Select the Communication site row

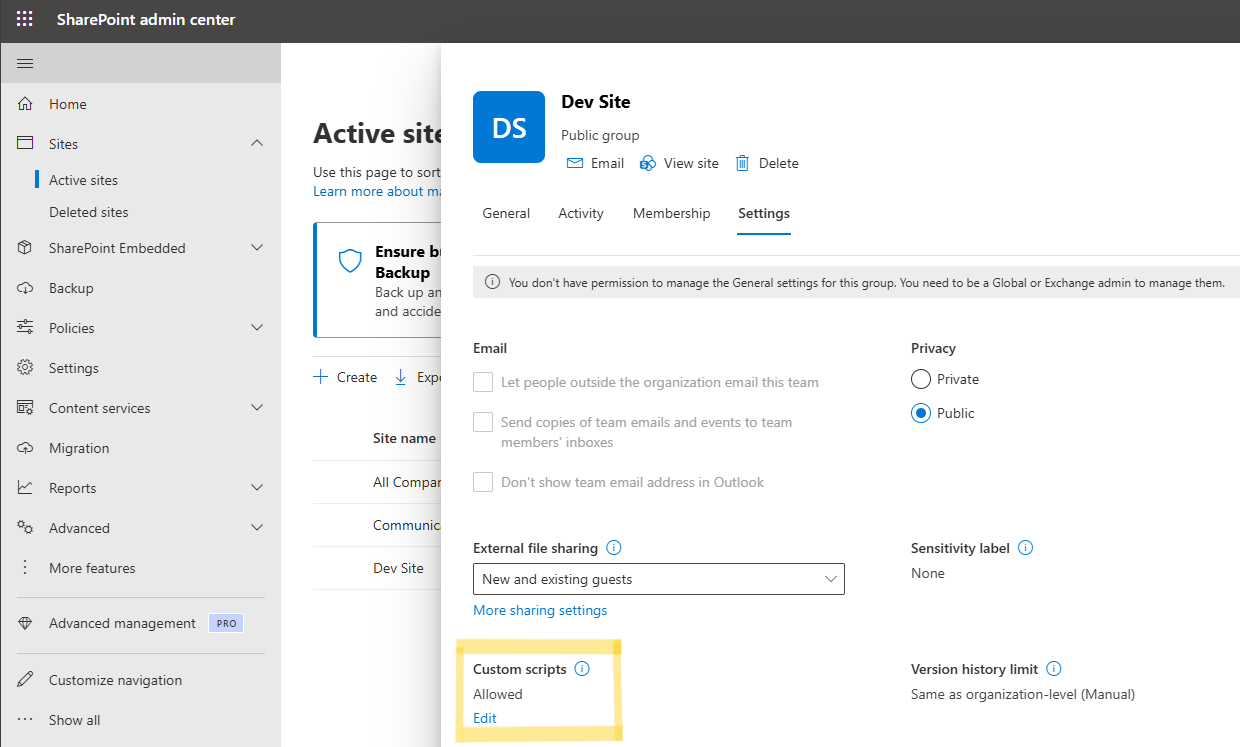point(377,525)
